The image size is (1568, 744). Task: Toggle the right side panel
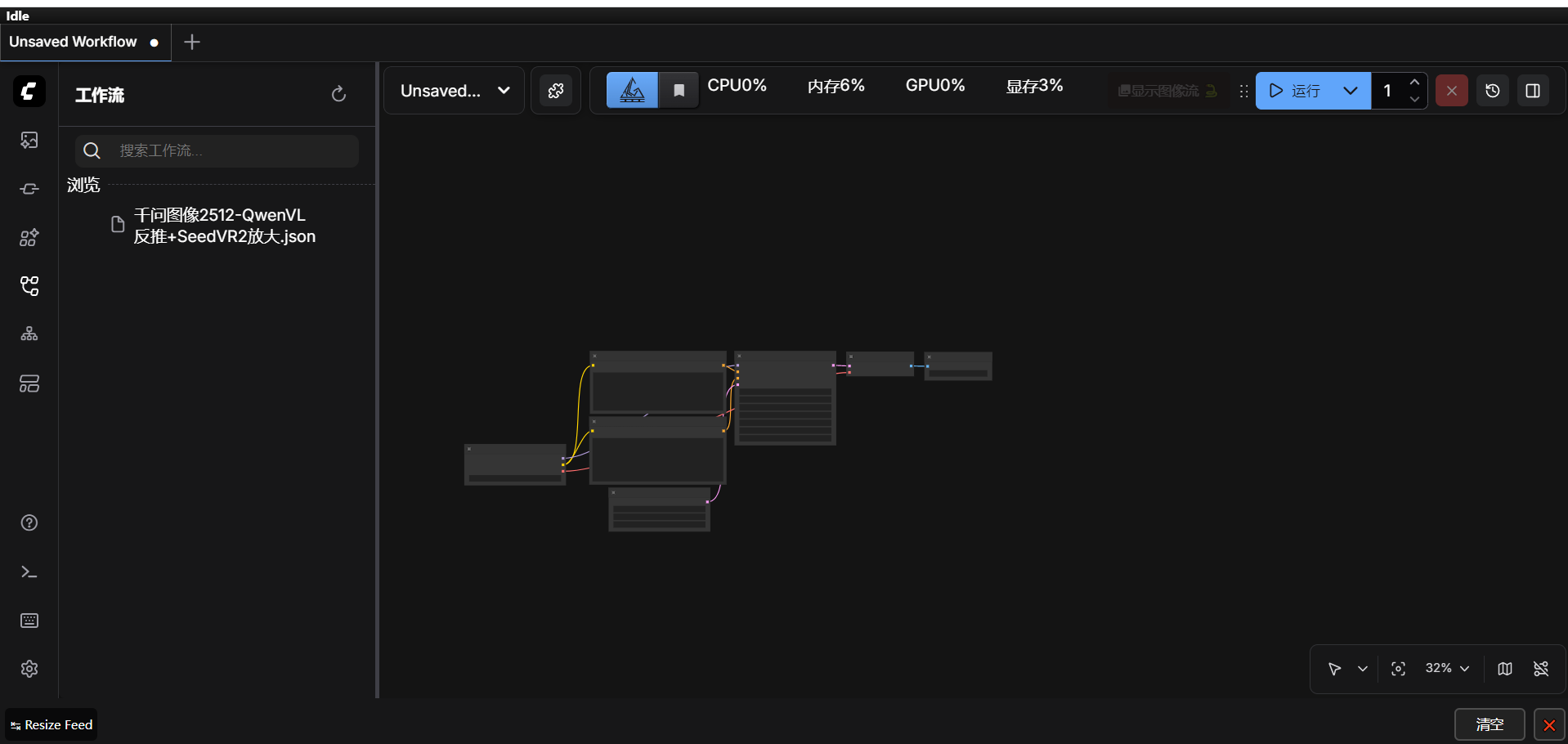click(x=1533, y=91)
